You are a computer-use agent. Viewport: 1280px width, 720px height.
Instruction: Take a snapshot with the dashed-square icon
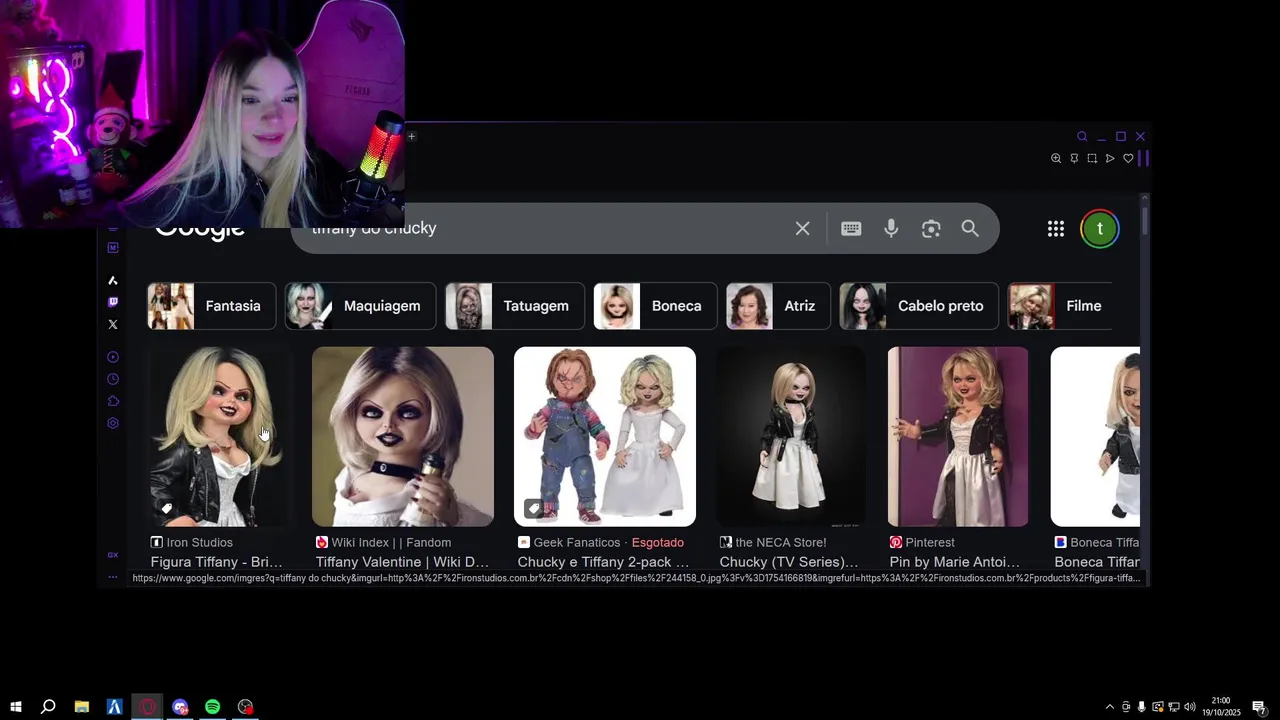click(1092, 158)
